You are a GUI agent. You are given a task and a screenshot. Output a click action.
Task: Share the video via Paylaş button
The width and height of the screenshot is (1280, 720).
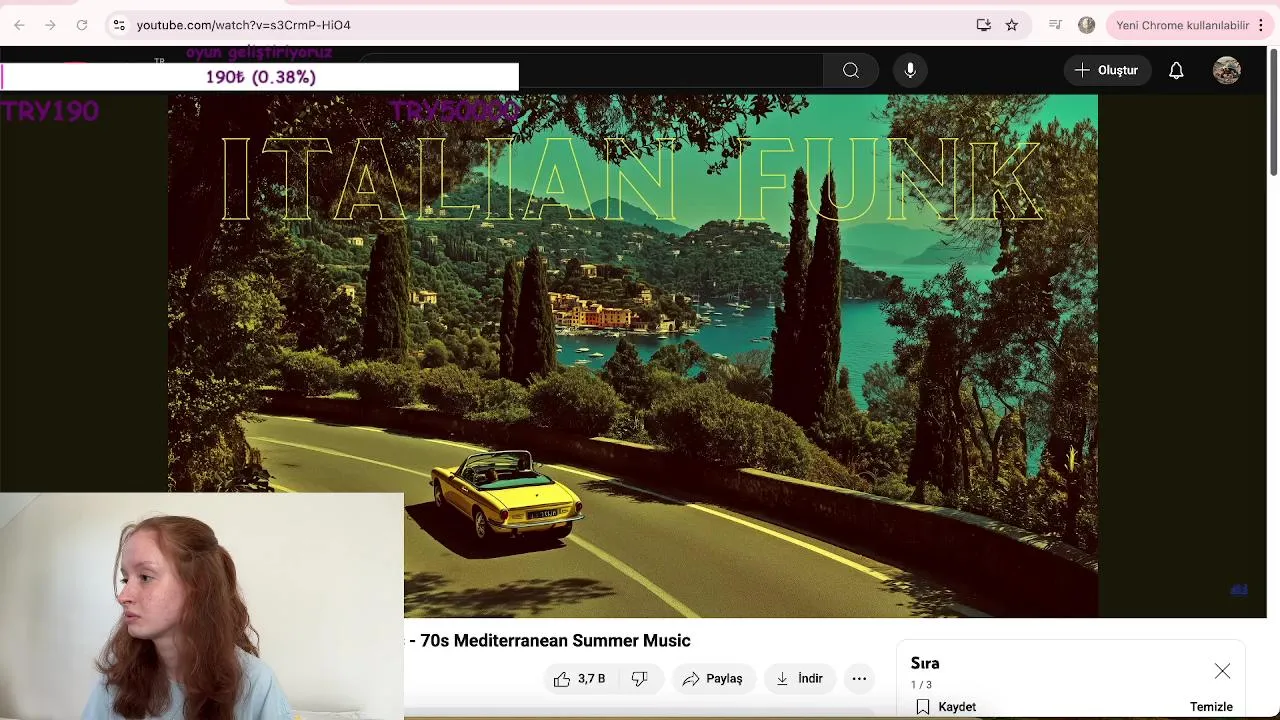click(x=713, y=679)
